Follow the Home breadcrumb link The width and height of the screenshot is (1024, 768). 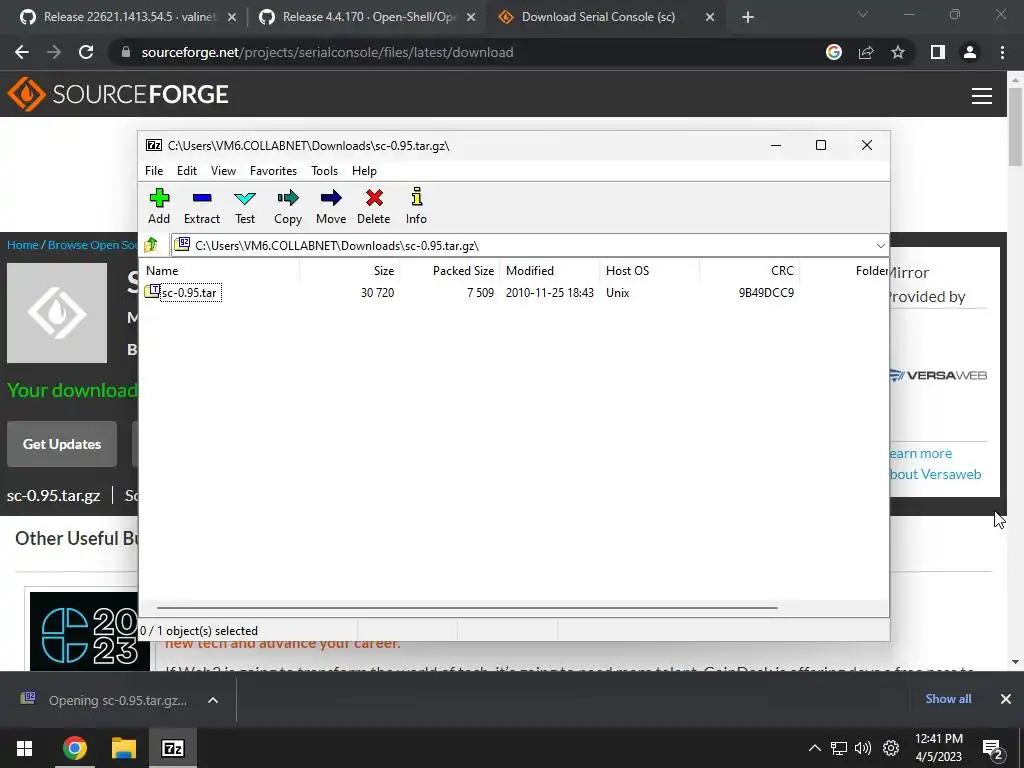(23, 245)
